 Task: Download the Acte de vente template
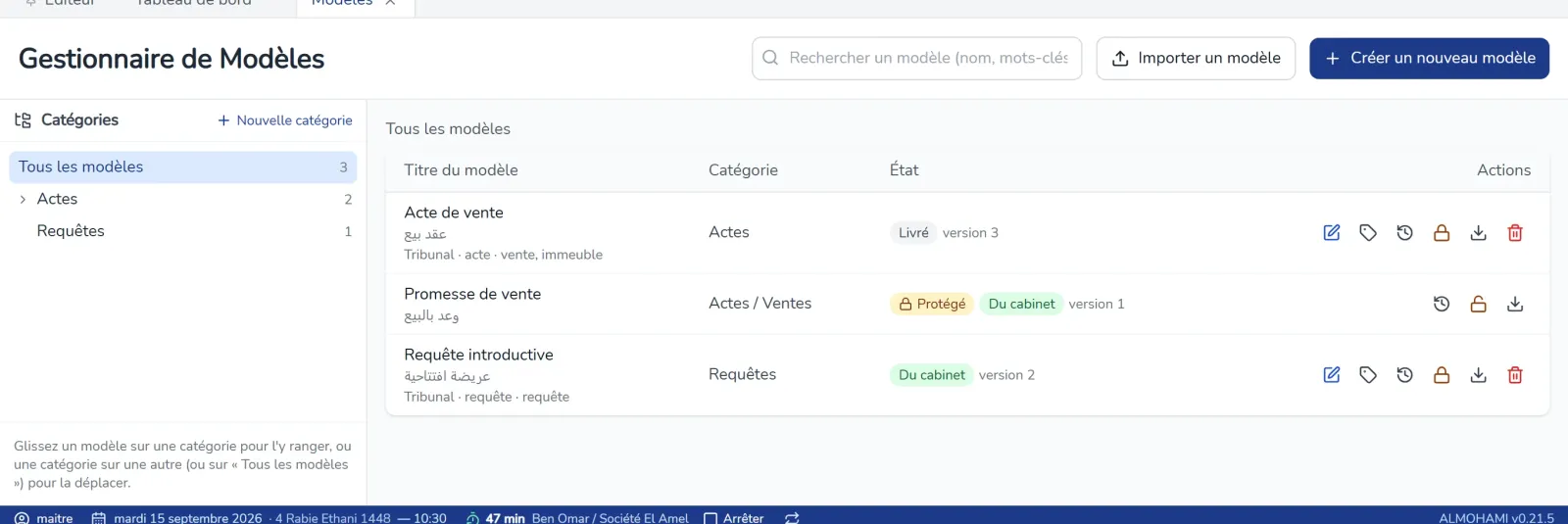point(1478,233)
